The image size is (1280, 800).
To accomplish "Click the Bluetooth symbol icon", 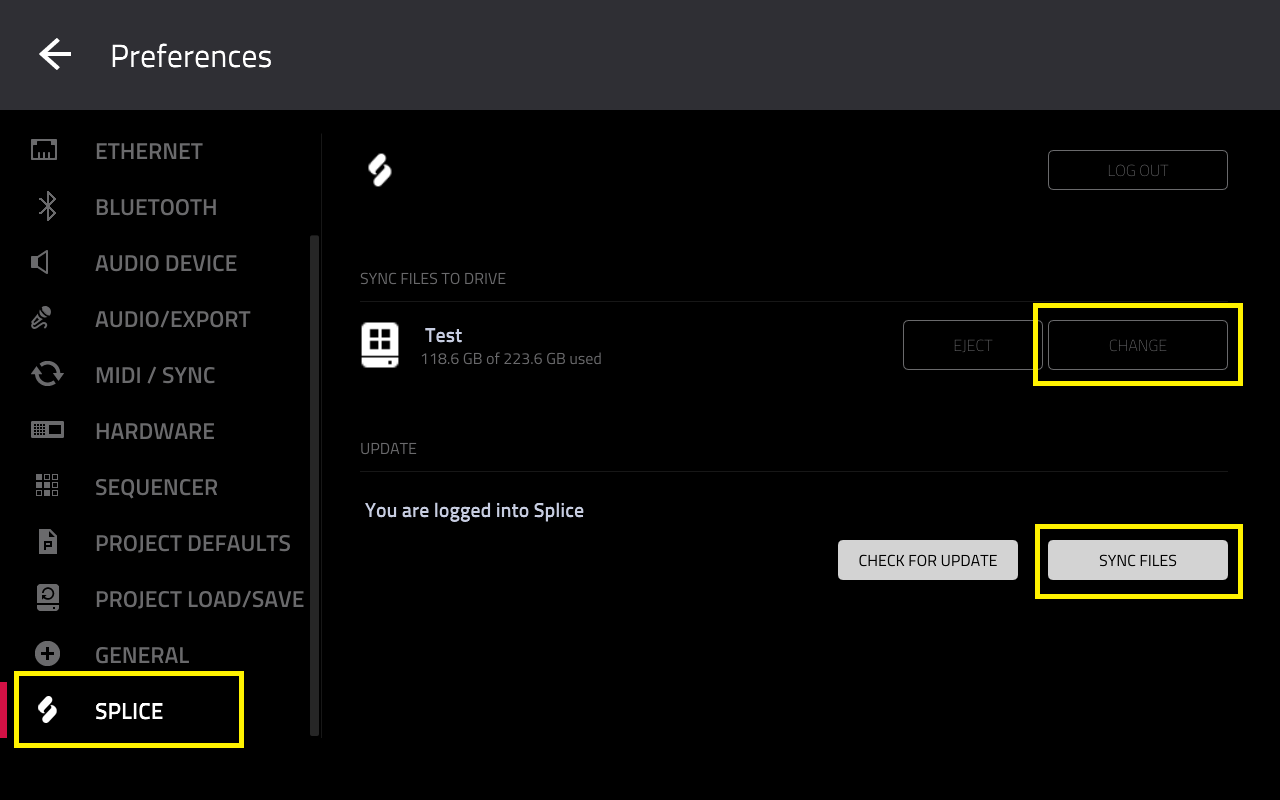I will (47, 207).
